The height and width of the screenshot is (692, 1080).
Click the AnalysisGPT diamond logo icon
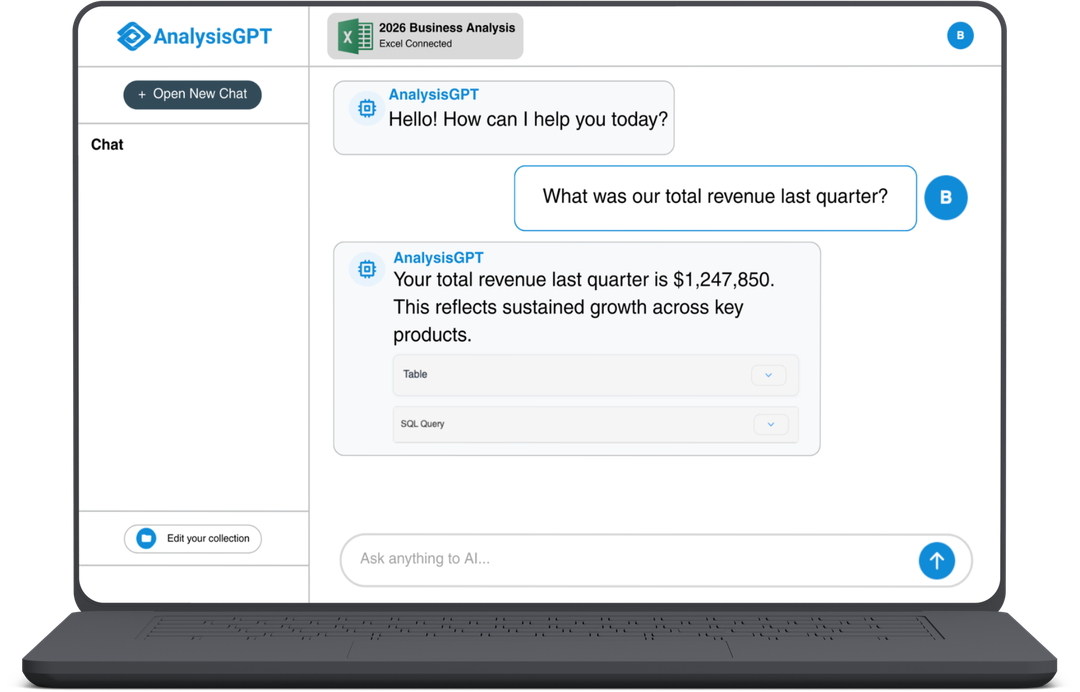pyautogui.click(x=132, y=37)
